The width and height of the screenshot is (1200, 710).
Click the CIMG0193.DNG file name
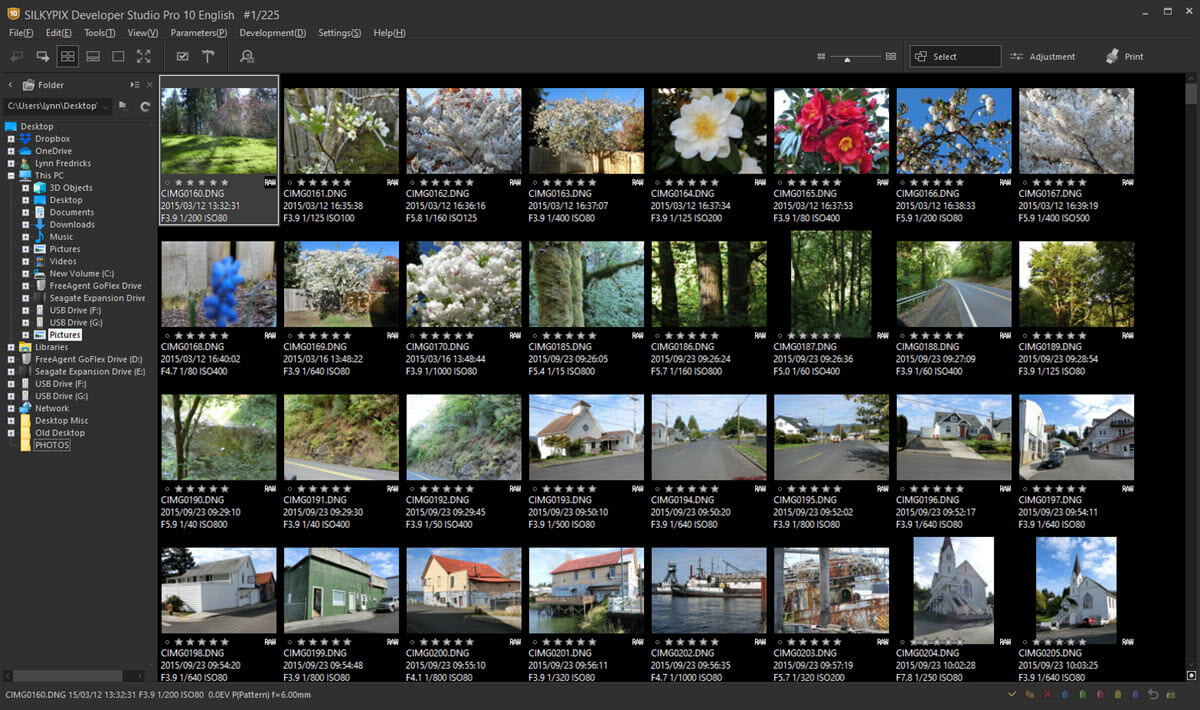[x=561, y=499]
